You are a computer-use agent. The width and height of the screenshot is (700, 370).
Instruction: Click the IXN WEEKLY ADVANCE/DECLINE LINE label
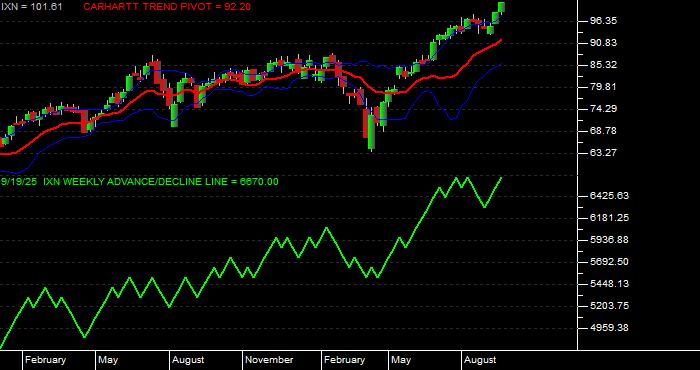click(161, 182)
